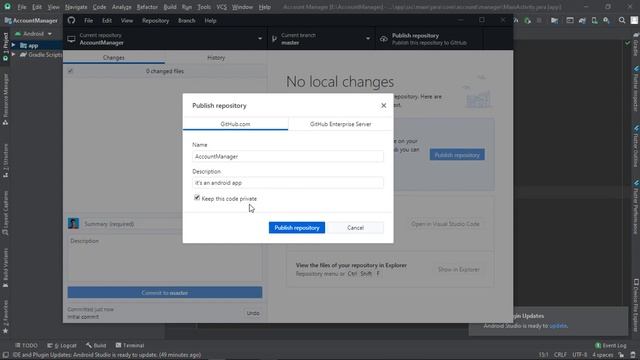Open the AVD Manager phone icon
Image resolution: width=640 pixels, height=360 pixels.
tap(594, 20)
